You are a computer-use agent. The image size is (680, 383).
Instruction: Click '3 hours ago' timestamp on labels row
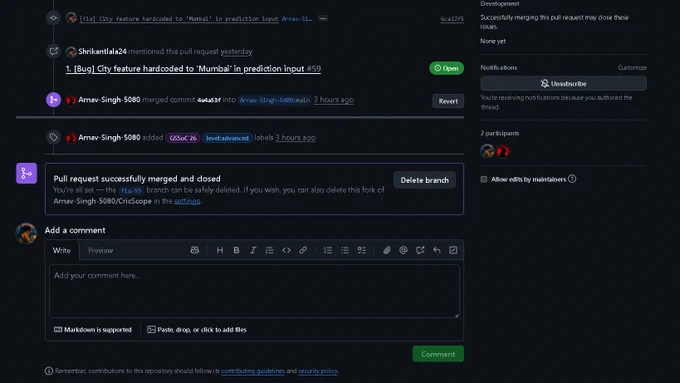click(x=295, y=137)
